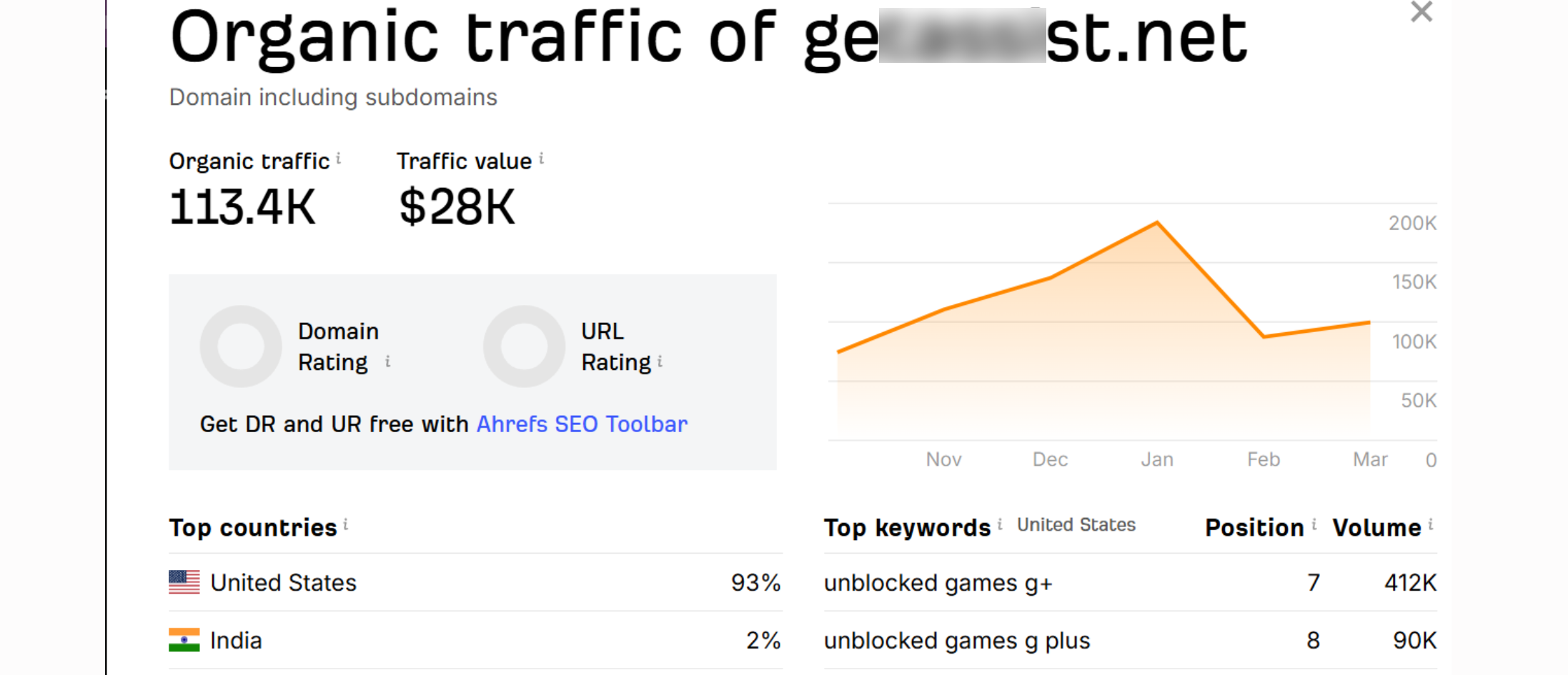Select the "unblocked games g+" keyword
This screenshot has width=1568, height=675.
tap(938, 583)
